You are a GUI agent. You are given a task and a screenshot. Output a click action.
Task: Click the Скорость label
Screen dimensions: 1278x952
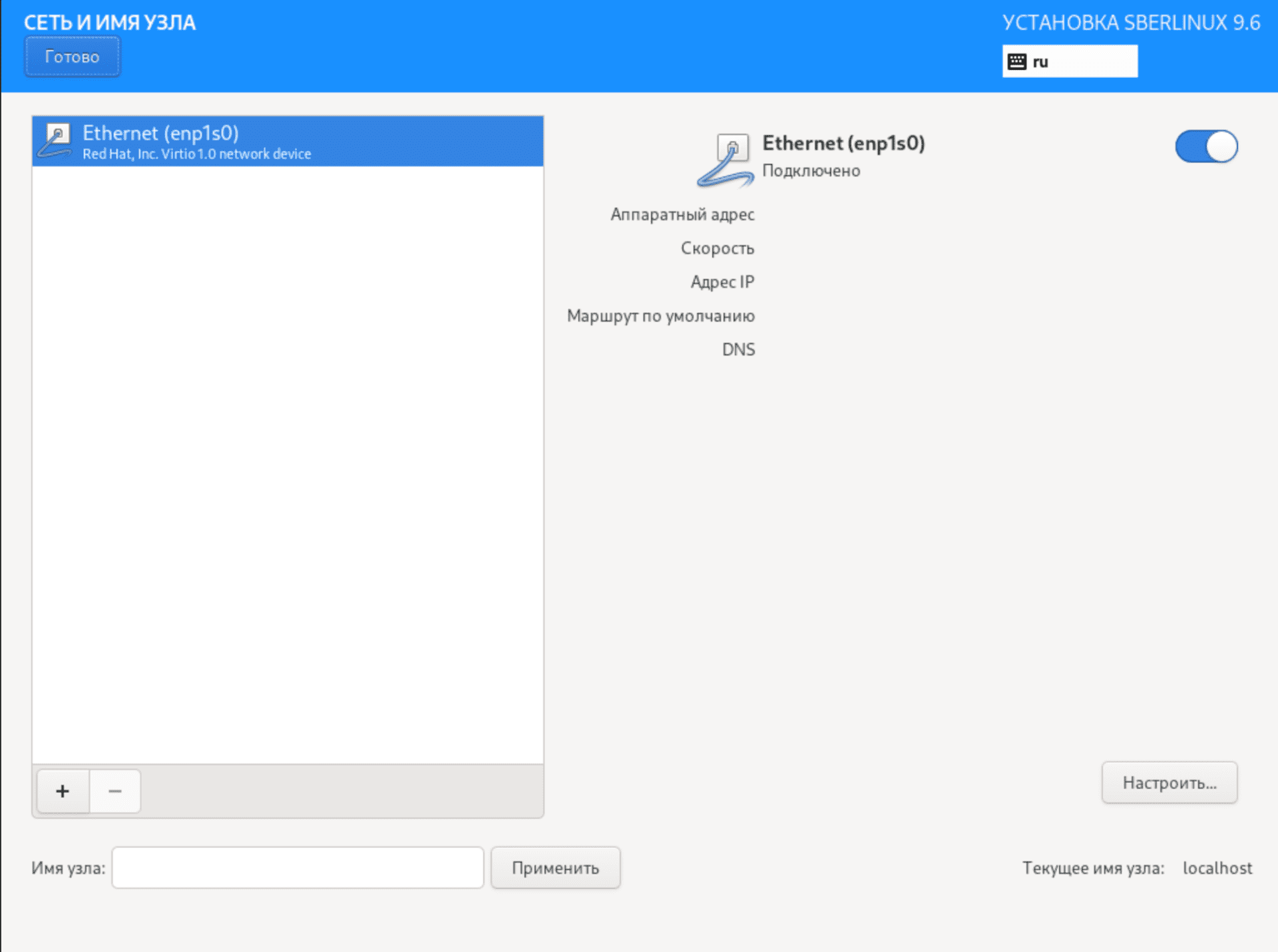click(x=718, y=248)
